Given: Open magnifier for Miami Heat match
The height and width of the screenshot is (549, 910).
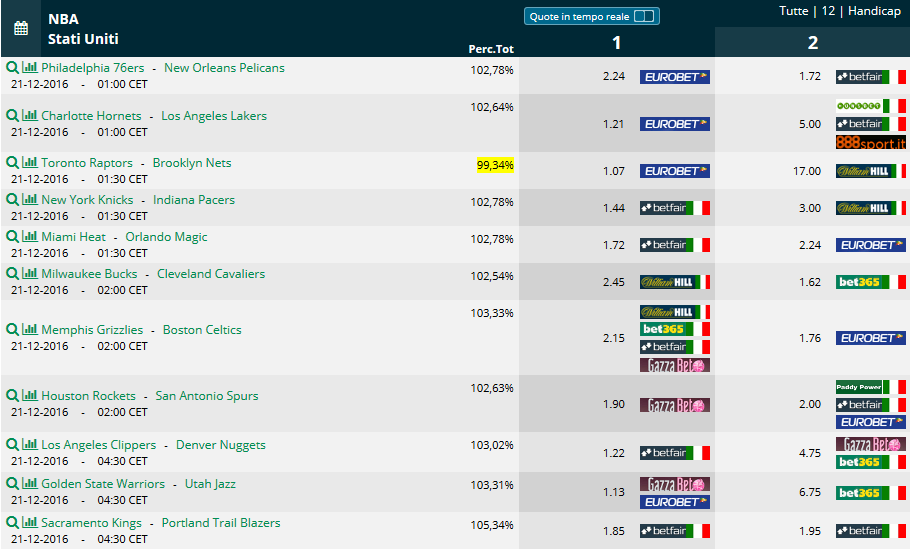Looking at the screenshot, I should (12, 237).
